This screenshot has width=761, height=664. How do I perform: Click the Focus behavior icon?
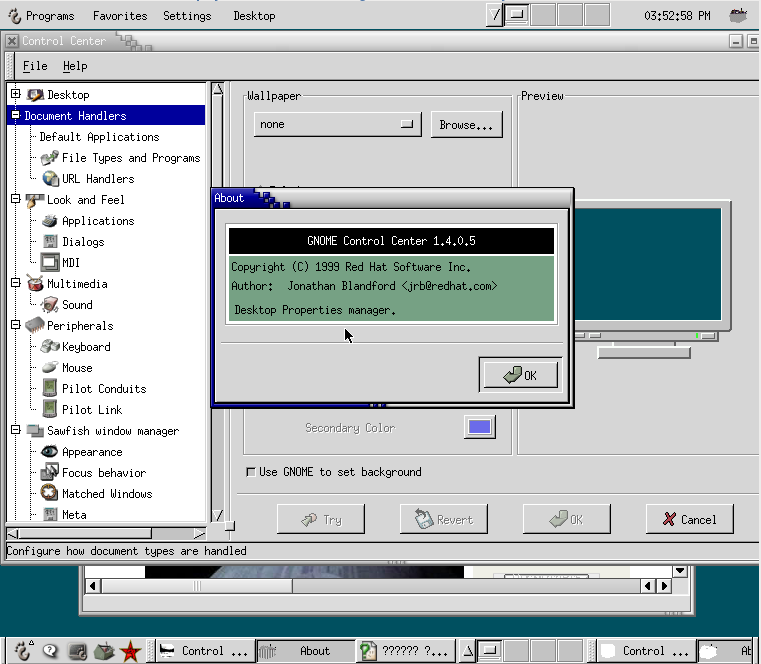(x=50, y=472)
